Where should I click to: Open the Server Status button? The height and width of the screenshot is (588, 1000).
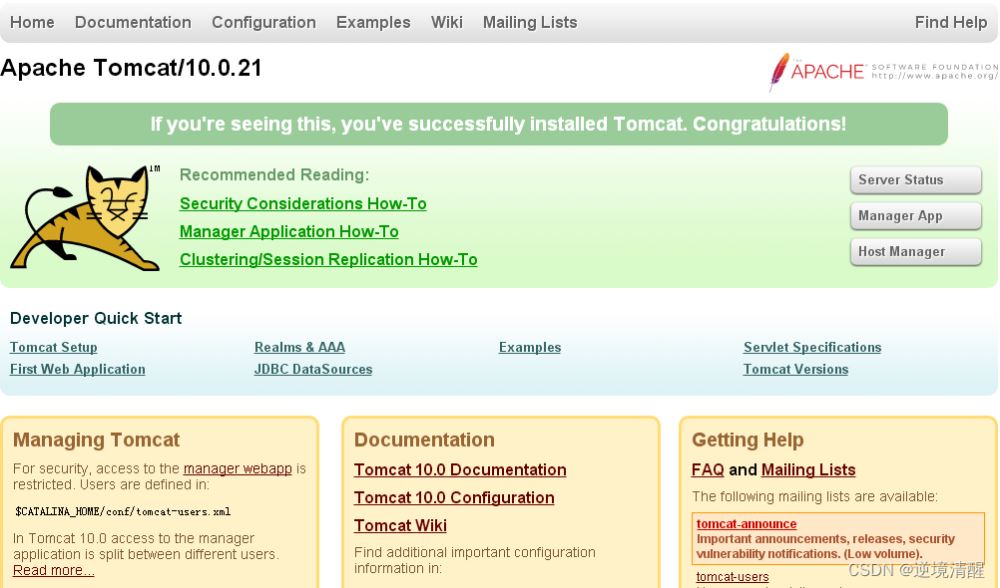click(x=915, y=180)
